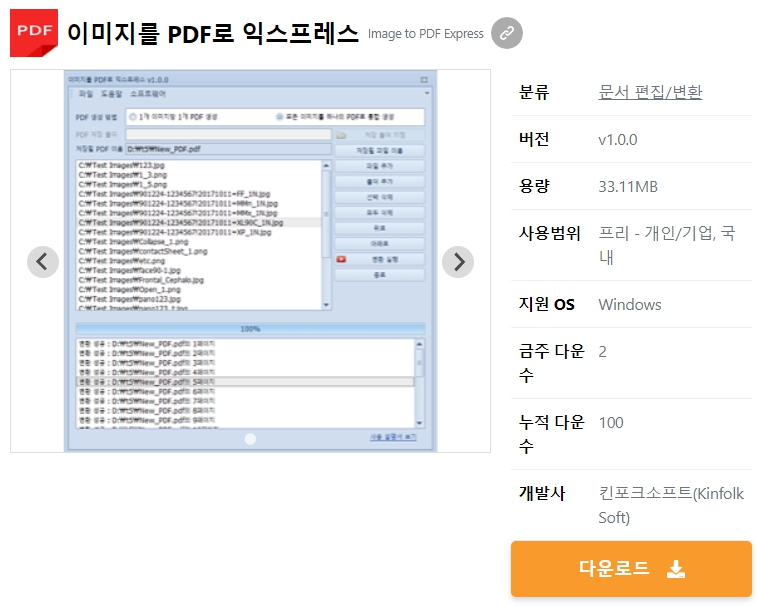Click the 금주 다운수 label
The image size is (757, 606).
(x=551, y=363)
